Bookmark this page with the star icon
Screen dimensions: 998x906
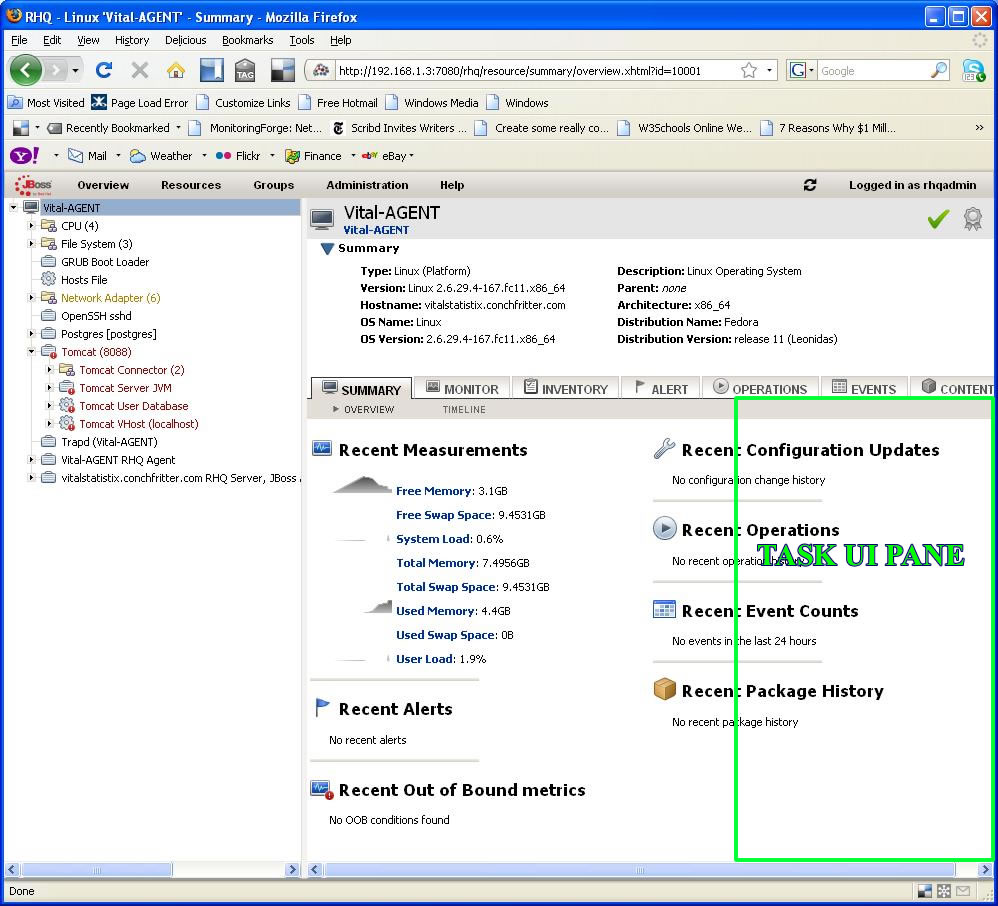[749, 70]
